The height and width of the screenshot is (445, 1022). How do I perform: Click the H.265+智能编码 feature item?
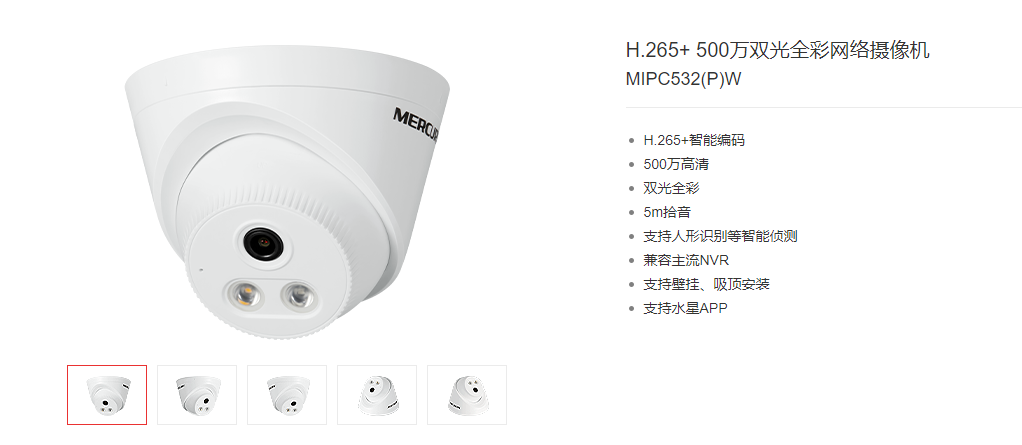tap(694, 140)
